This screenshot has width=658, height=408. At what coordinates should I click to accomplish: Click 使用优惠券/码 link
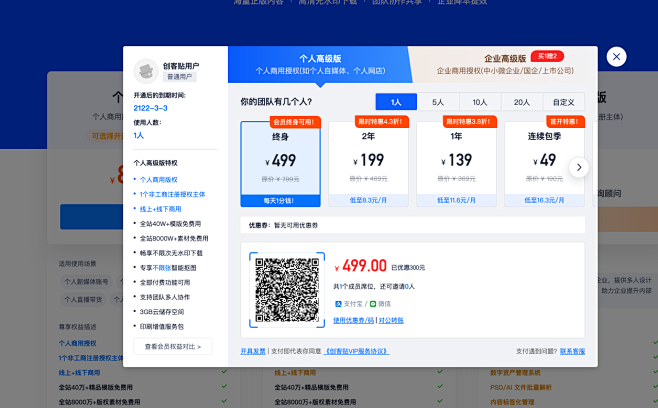[353, 320]
